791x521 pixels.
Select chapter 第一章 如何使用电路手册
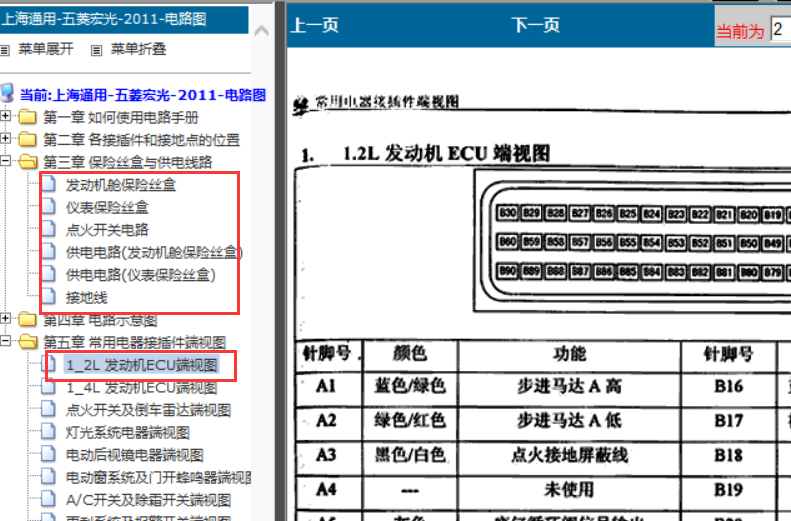[121, 118]
